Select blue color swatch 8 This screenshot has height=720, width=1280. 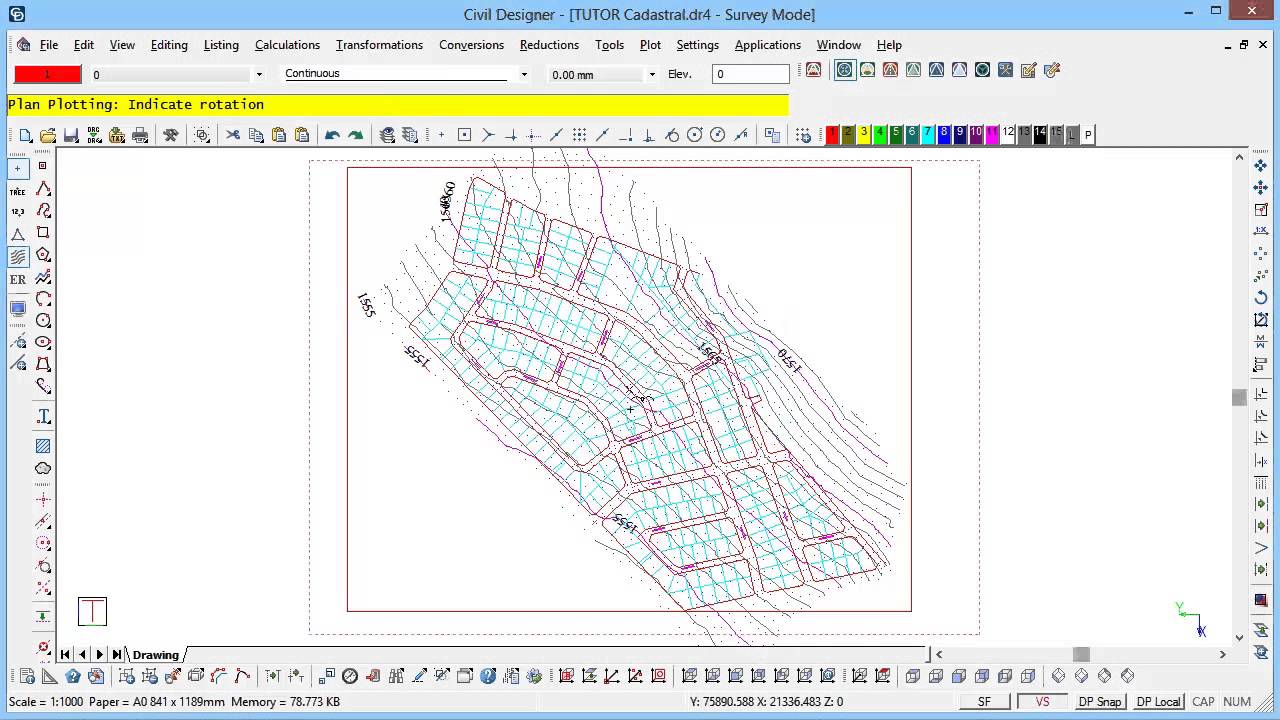point(944,134)
